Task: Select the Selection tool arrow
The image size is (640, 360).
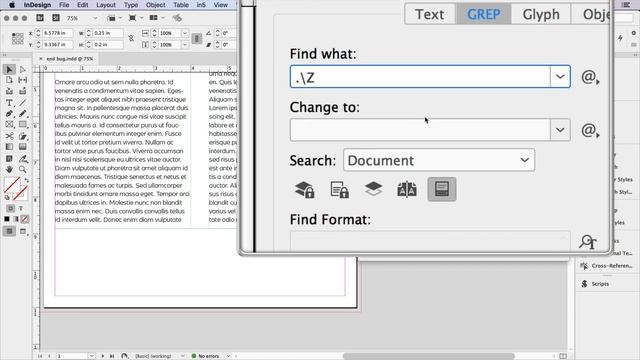Action: tap(10, 70)
